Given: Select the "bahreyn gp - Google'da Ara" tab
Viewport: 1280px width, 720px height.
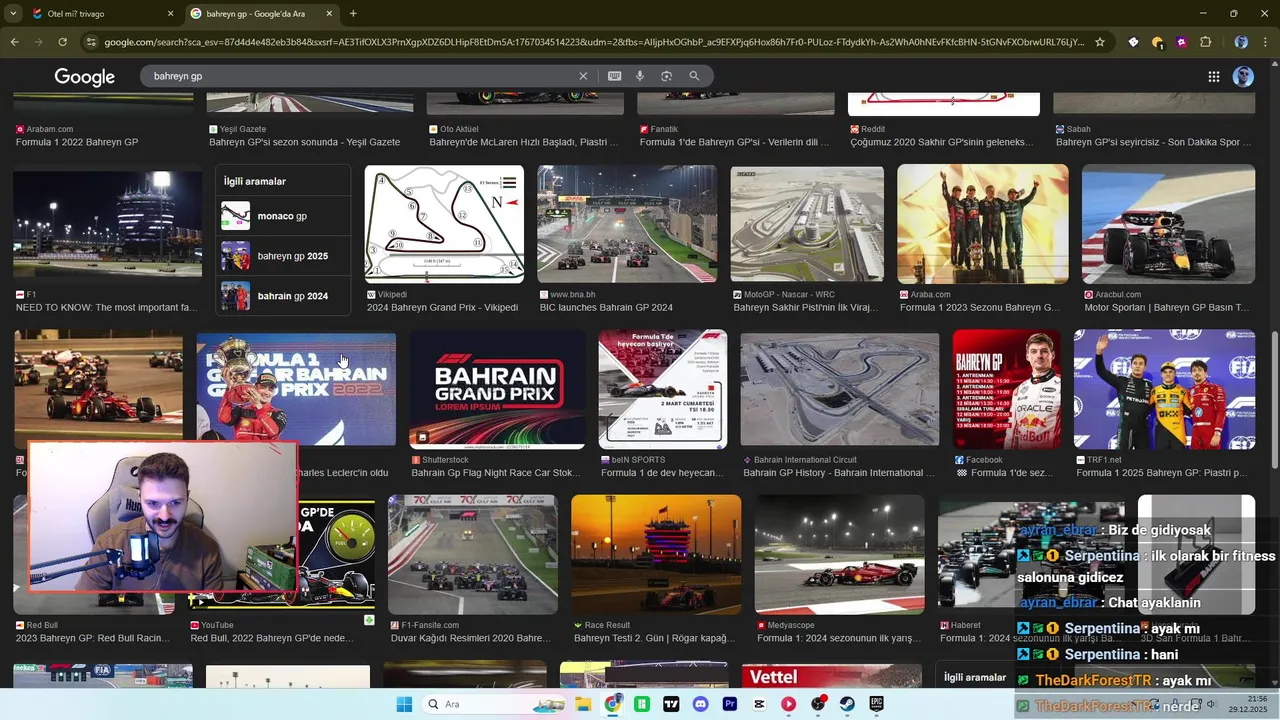Looking at the screenshot, I should (x=262, y=14).
